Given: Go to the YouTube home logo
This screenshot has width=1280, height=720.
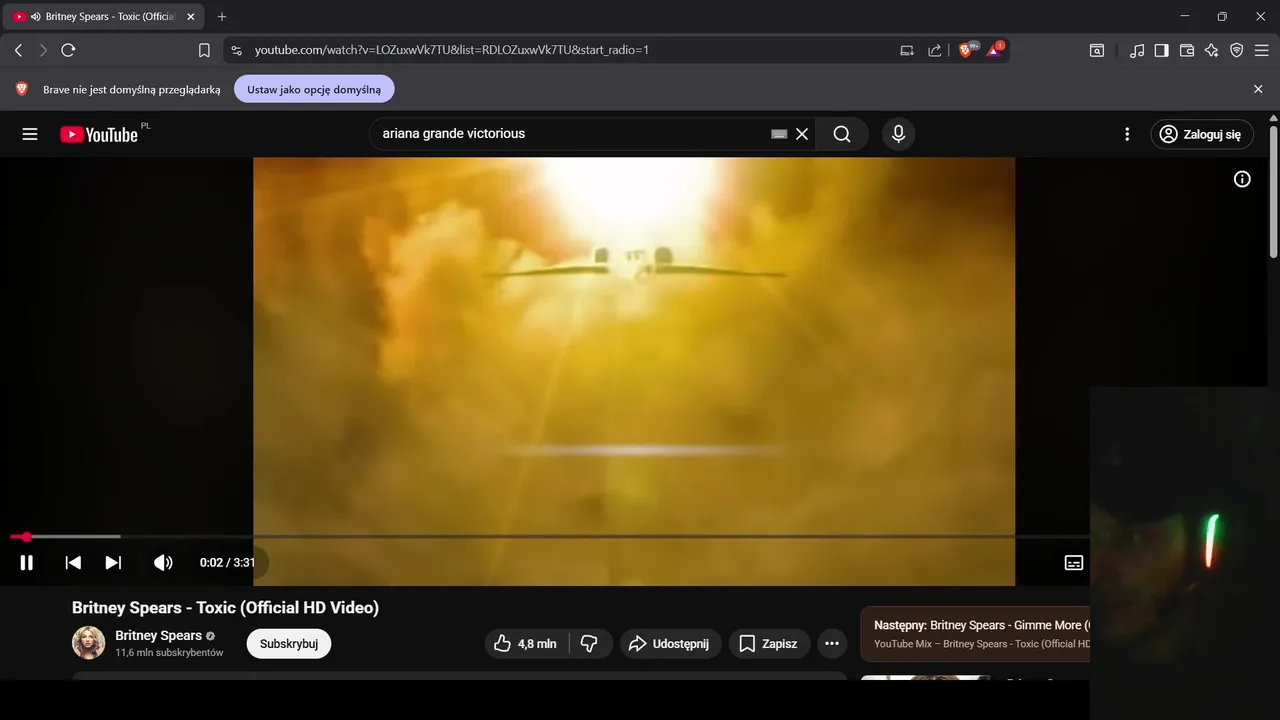Looking at the screenshot, I should tap(99, 134).
